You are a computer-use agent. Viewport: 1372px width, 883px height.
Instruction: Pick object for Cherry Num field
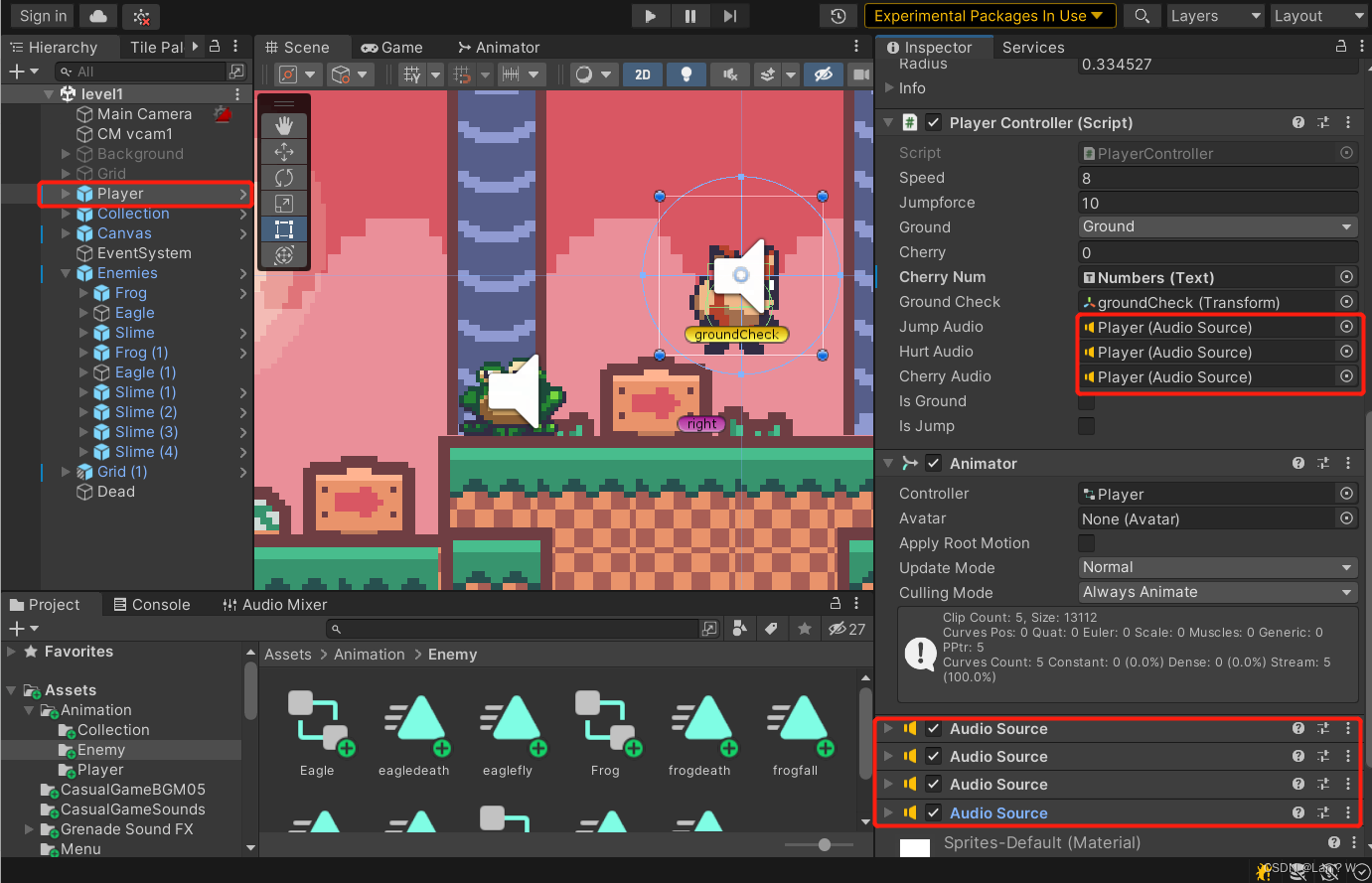coord(1346,277)
